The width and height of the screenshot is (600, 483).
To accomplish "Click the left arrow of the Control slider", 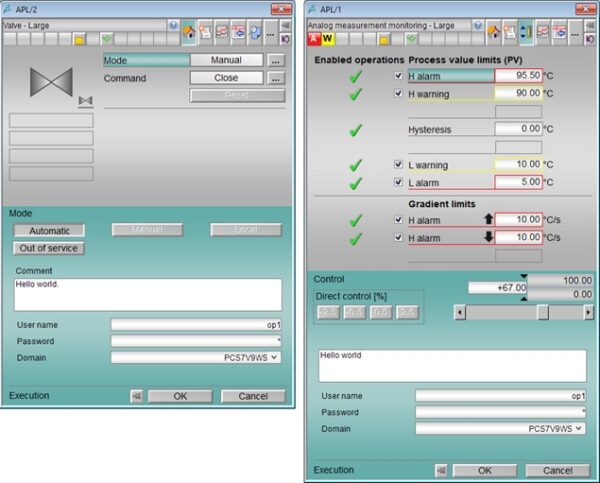I will [x=460, y=313].
